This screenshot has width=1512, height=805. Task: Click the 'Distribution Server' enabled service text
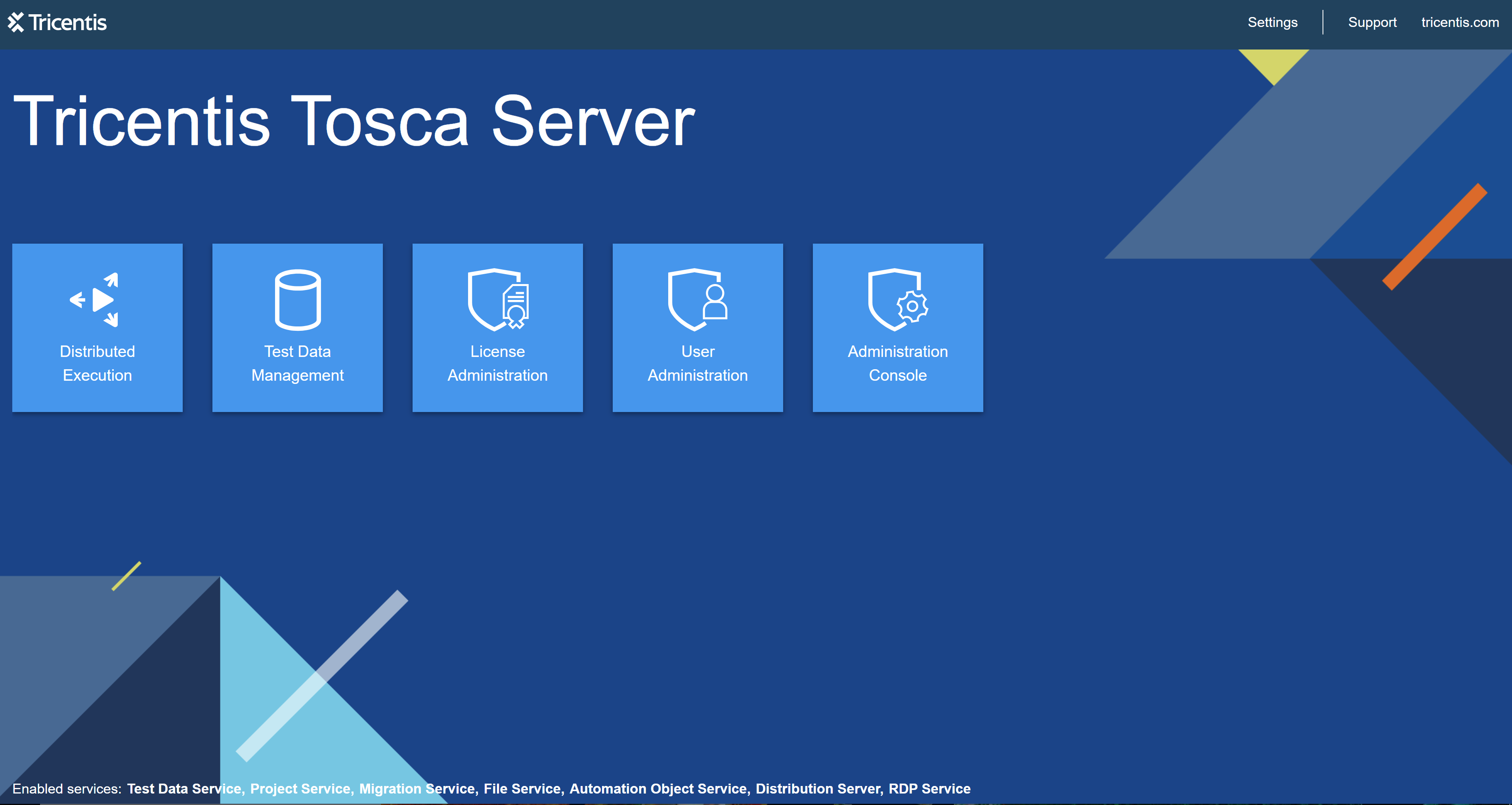coord(818,789)
